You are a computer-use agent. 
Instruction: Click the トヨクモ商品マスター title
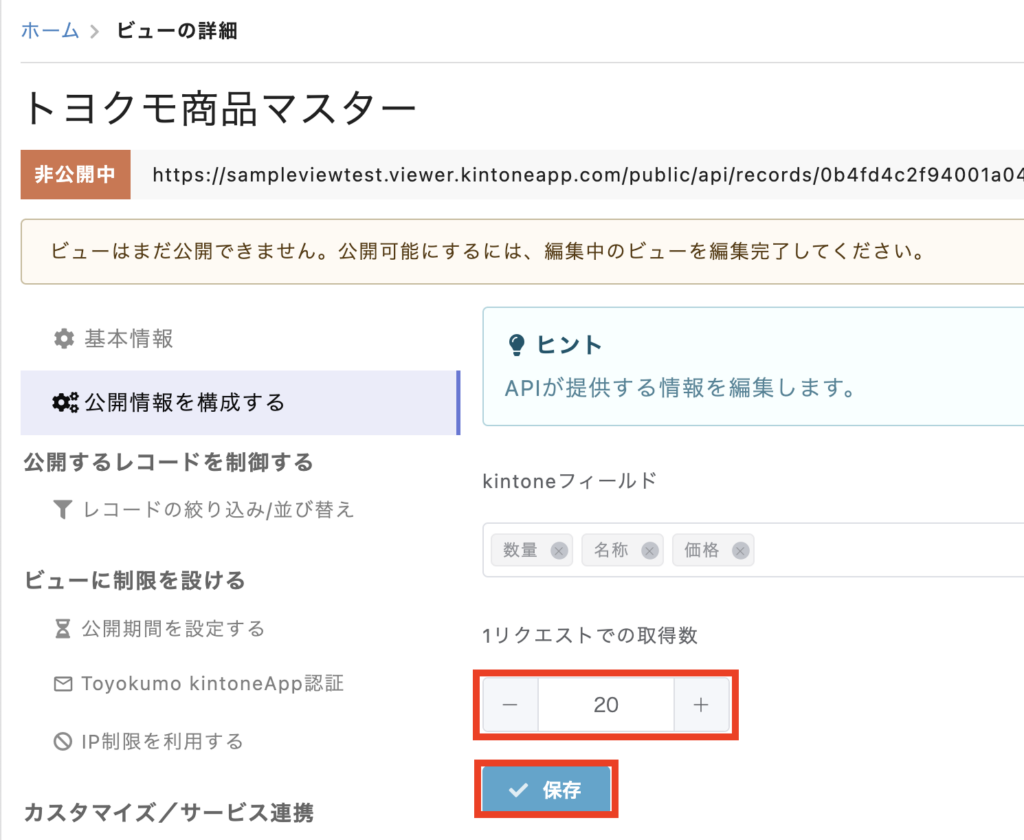pyautogui.click(x=219, y=108)
